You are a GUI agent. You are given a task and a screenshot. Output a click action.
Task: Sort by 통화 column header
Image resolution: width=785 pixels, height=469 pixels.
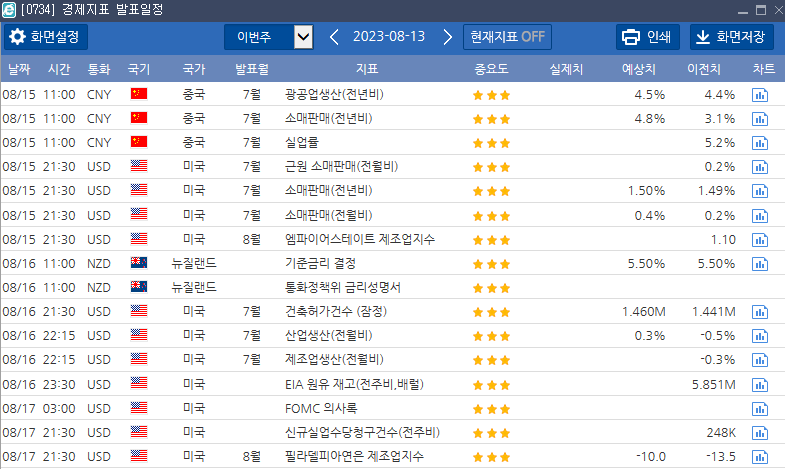[x=99, y=69]
